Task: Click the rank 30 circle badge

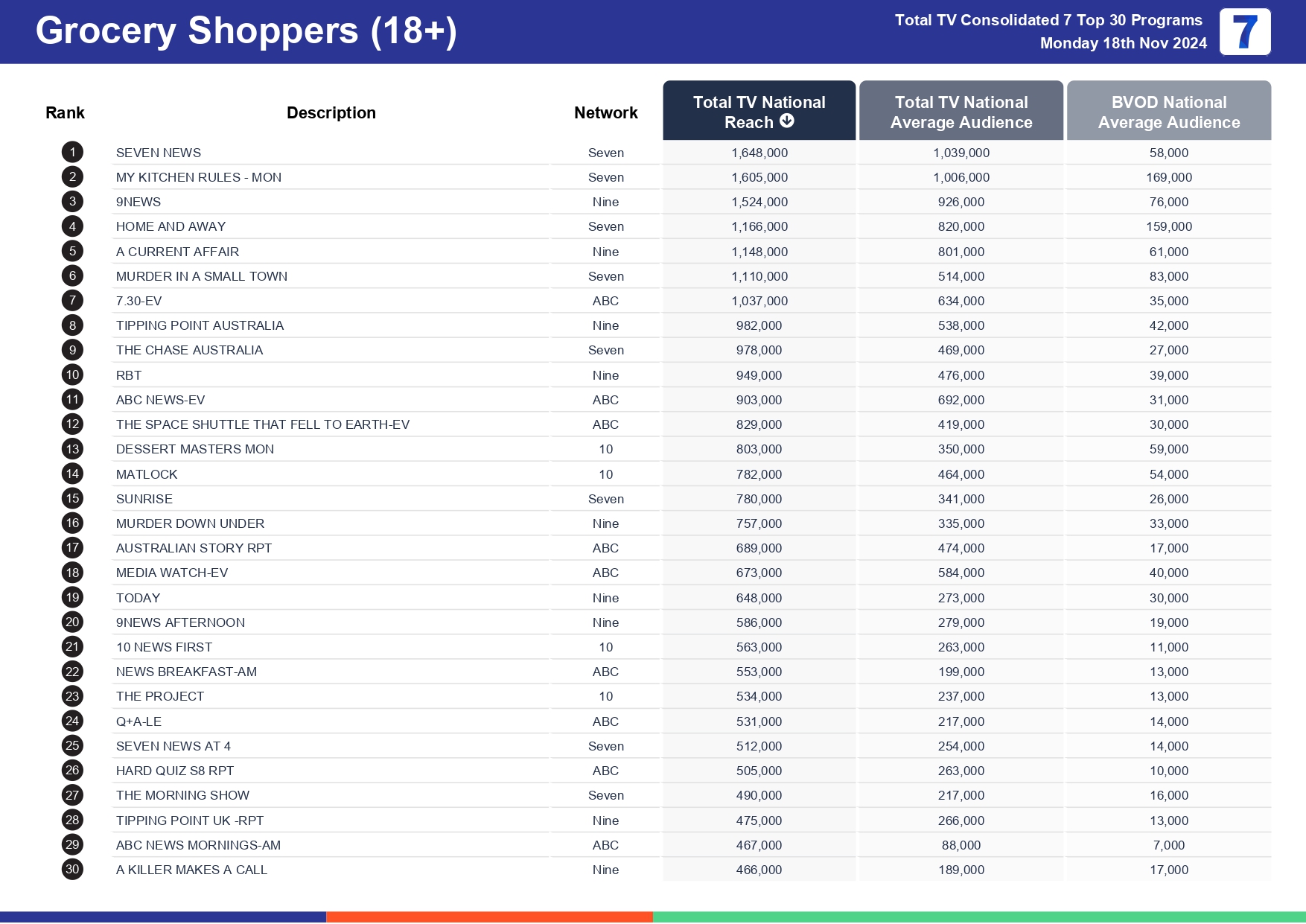Action: pyautogui.click(x=72, y=870)
